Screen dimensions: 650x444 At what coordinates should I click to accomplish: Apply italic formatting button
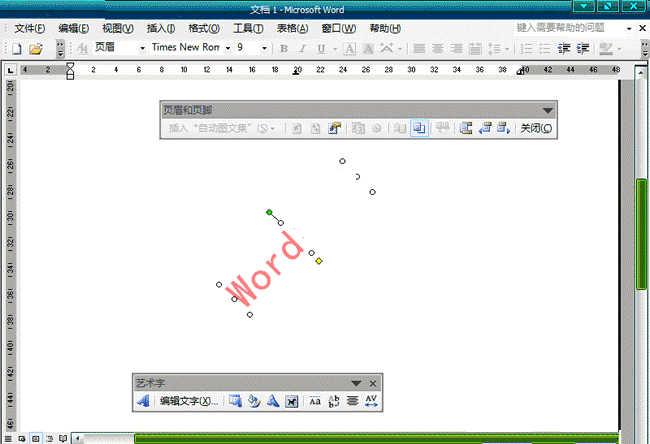coord(303,49)
